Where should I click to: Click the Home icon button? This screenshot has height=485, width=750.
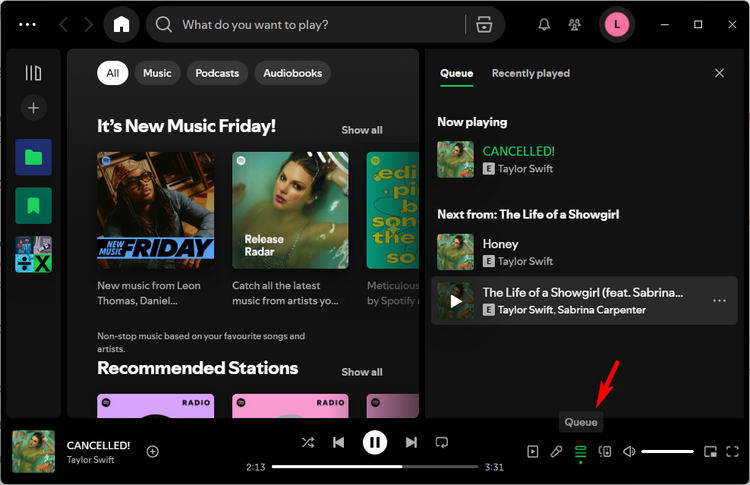click(x=121, y=24)
